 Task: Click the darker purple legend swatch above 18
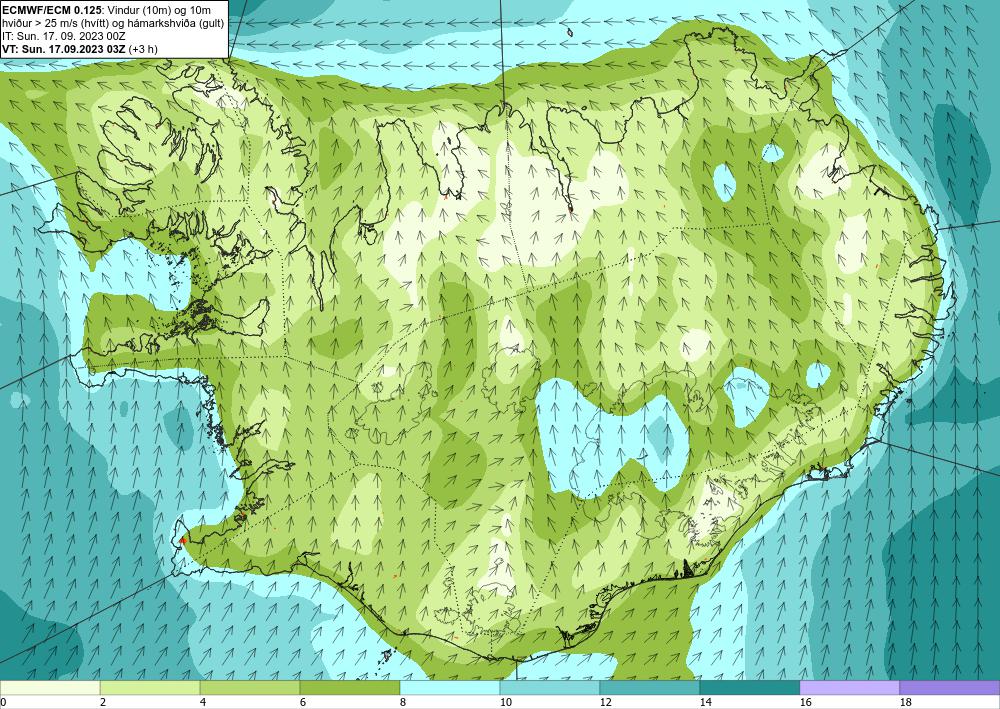click(950, 687)
